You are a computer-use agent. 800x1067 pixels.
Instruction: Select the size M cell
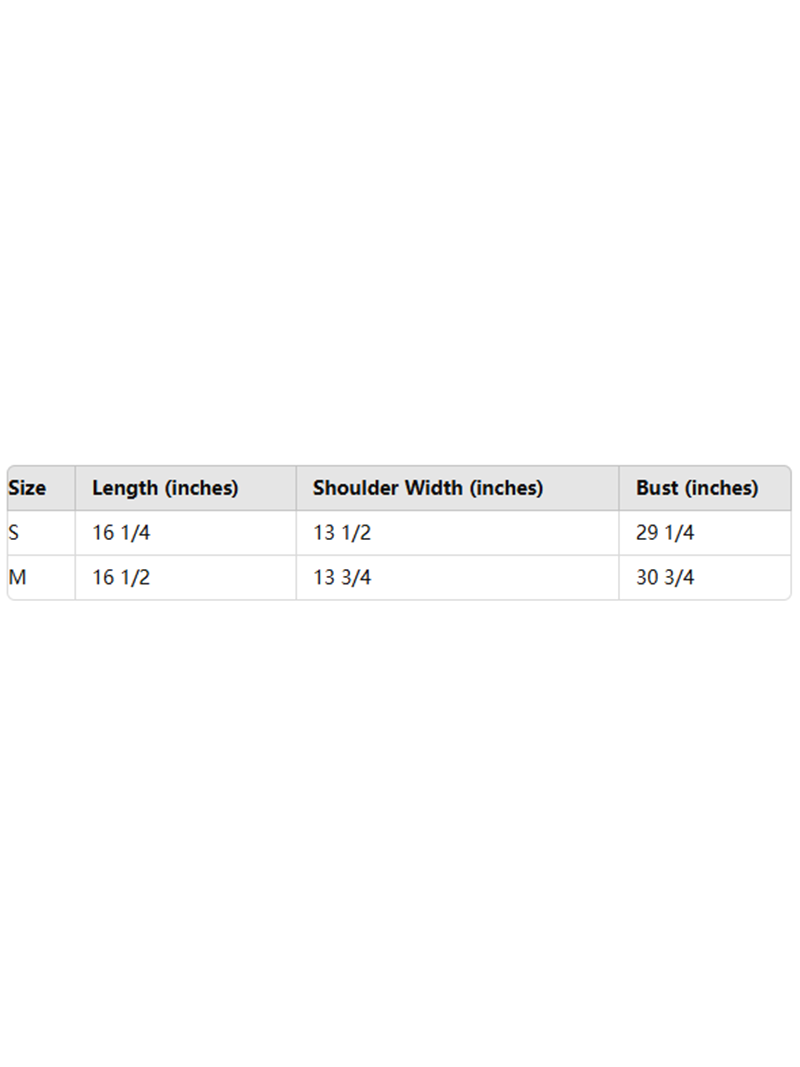tap(17, 578)
